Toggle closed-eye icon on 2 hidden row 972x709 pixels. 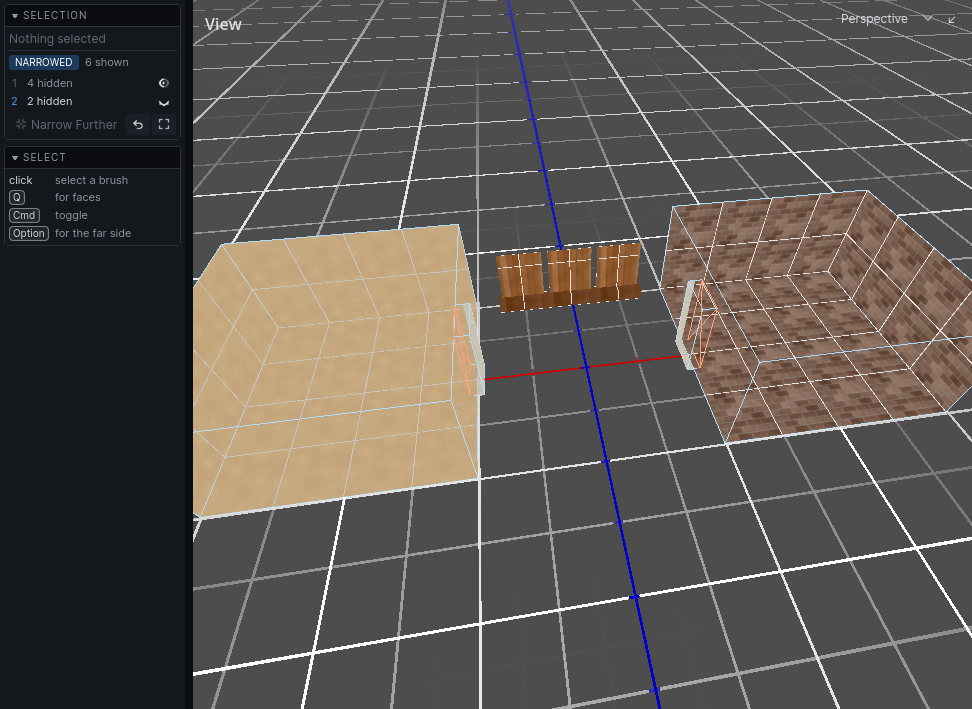click(164, 102)
